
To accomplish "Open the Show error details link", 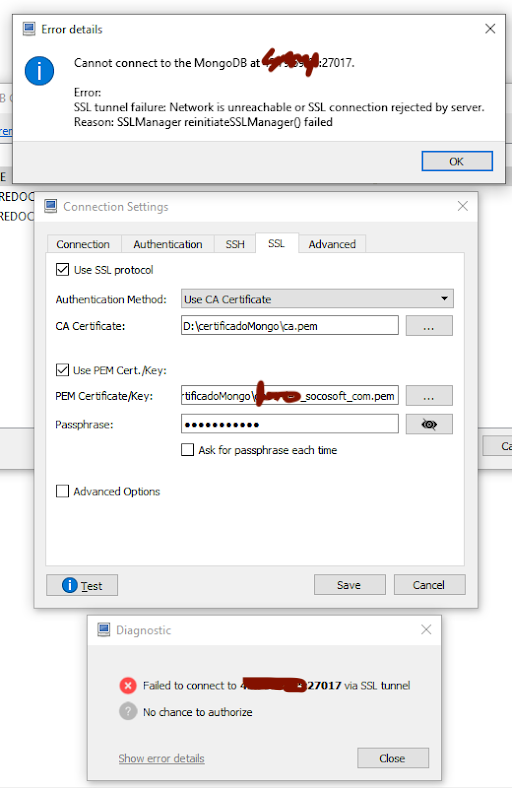I will pos(161,758).
